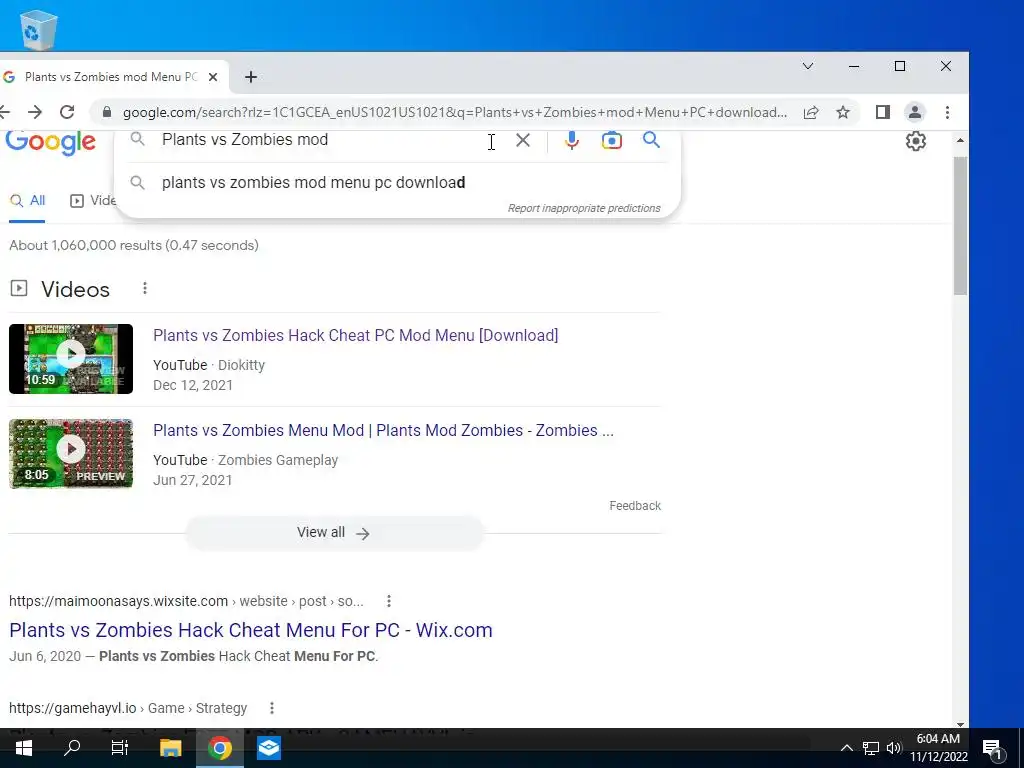The image size is (1024, 768).
Task: View site information via the lock icon
Action: (107, 112)
